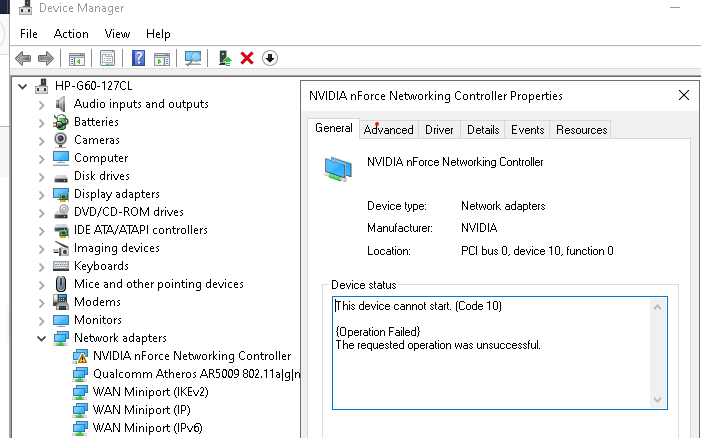This screenshot has width=701, height=438.
Task: Click the Update driver software icon
Action: 224,58
